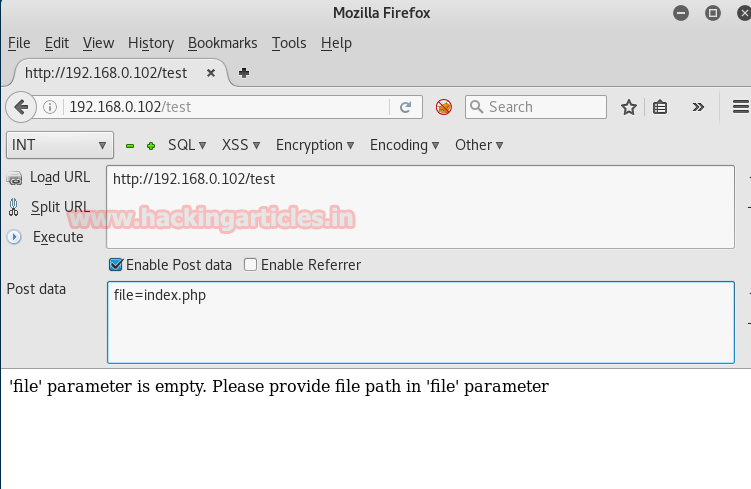751x489 pixels.
Task: Uncheck the Enable Post data checkbox
Action: pyautogui.click(x=115, y=265)
